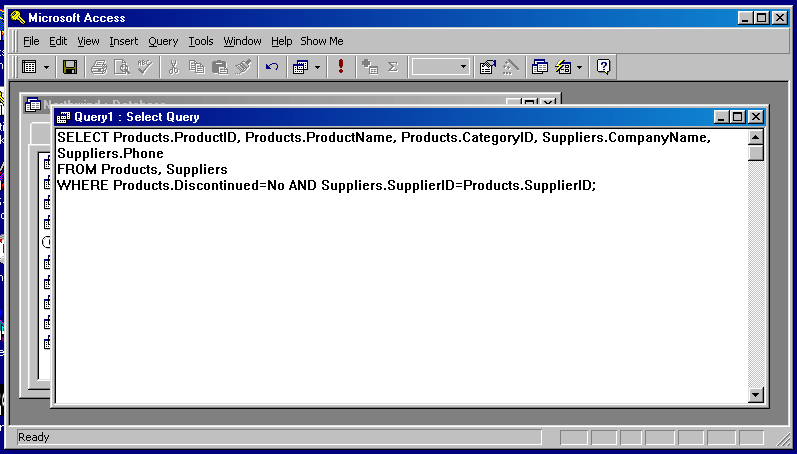This screenshot has width=797, height=454.
Task: Undo the last action
Action: pos(272,67)
